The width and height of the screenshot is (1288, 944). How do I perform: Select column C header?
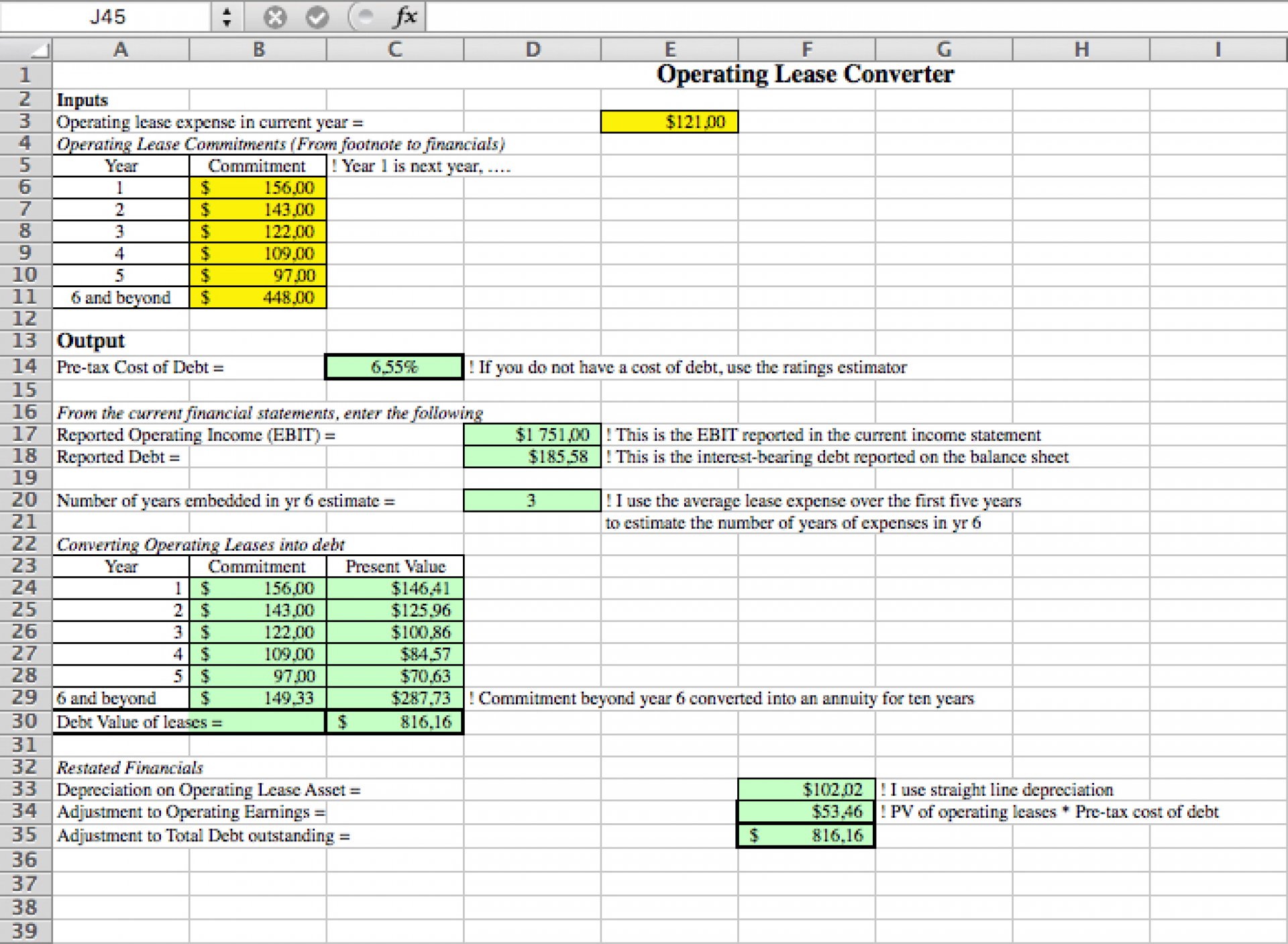[x=395, y=50]
